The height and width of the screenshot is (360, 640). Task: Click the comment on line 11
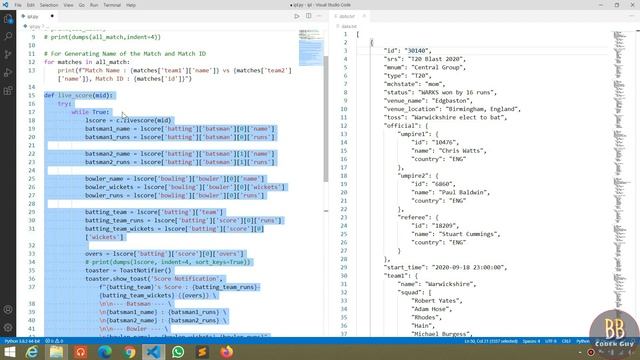pyautogui.click(x=125, y=54)
